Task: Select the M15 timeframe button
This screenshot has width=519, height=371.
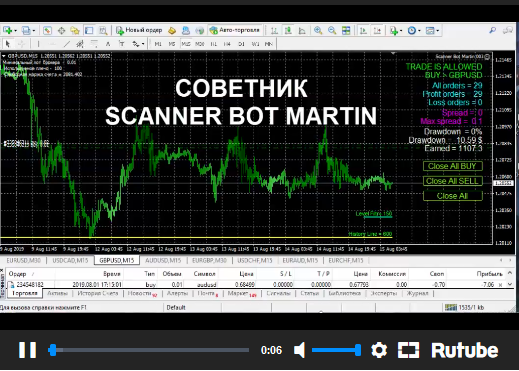Action: 186,44
